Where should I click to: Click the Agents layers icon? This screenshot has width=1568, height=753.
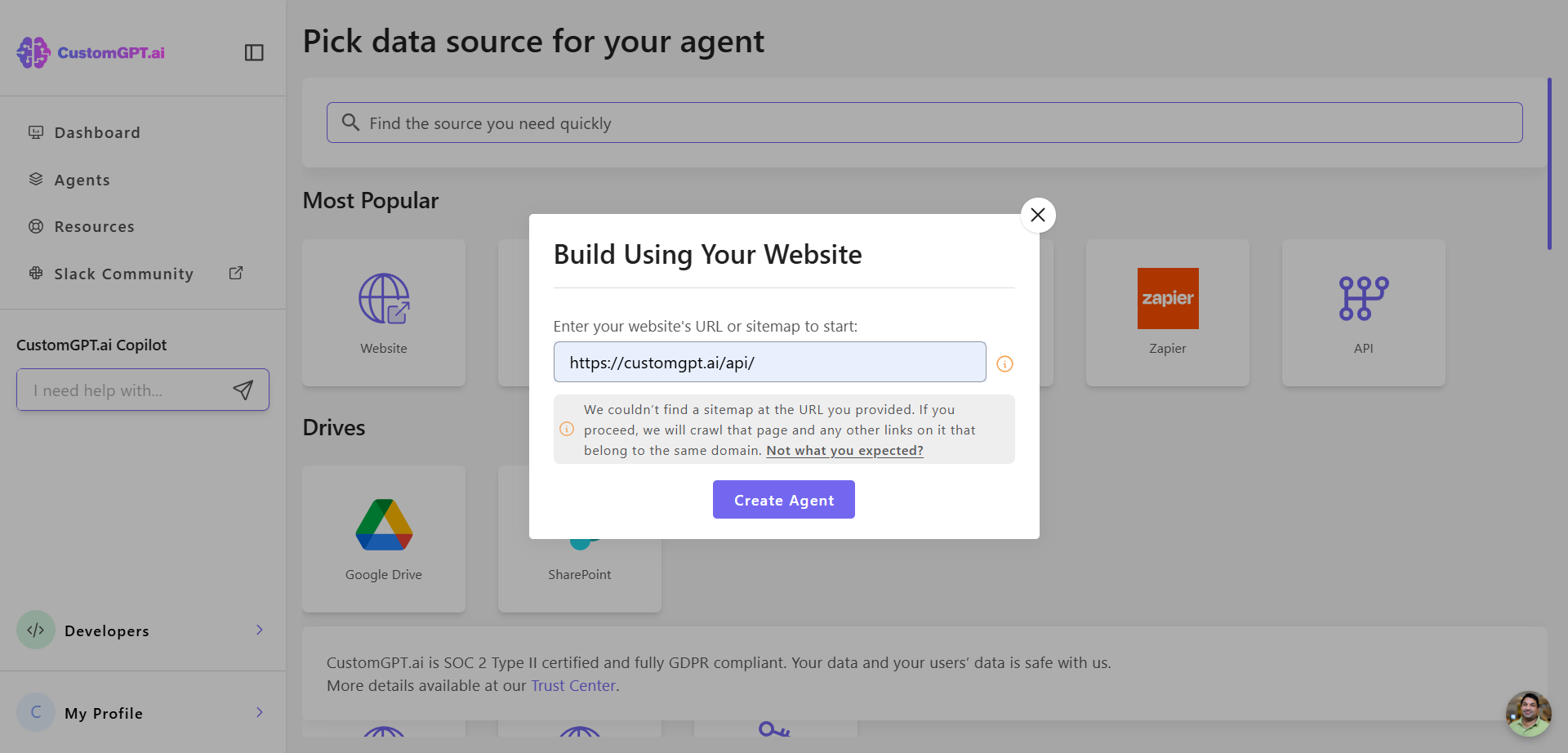click(x=36, y=179)
